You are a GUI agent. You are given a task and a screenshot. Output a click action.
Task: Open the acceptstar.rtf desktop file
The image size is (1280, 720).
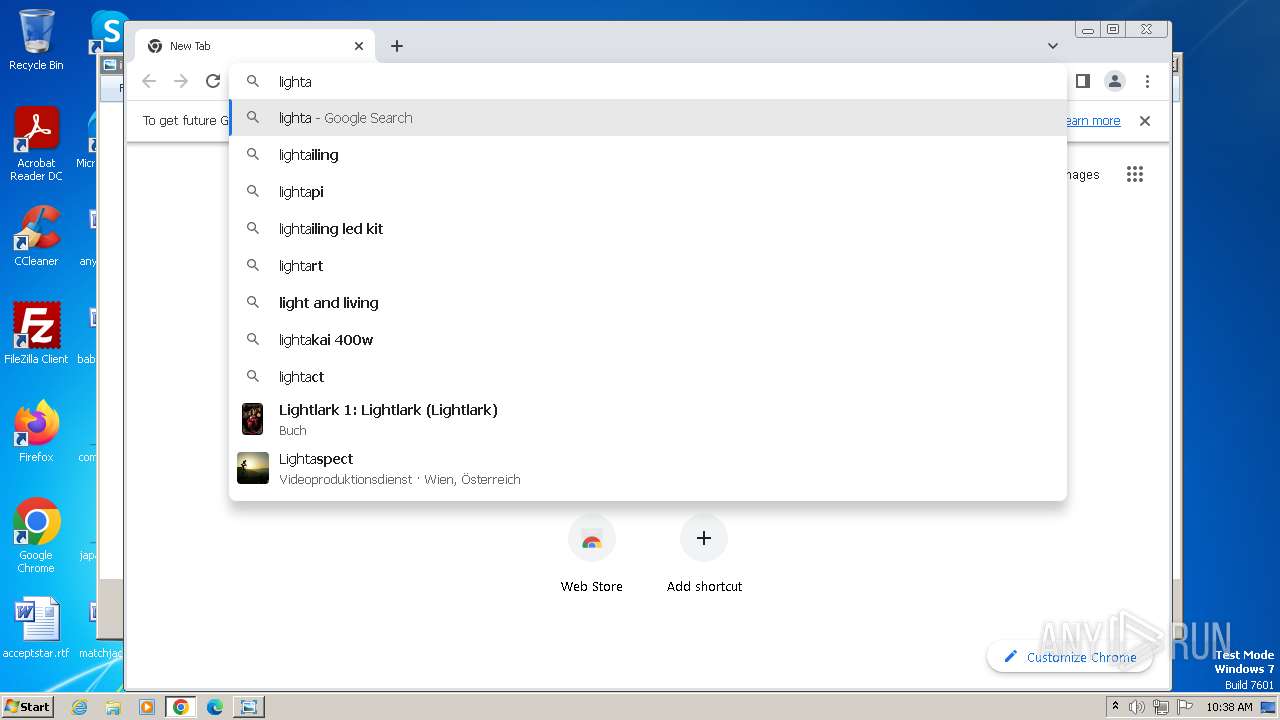[36, 628]
